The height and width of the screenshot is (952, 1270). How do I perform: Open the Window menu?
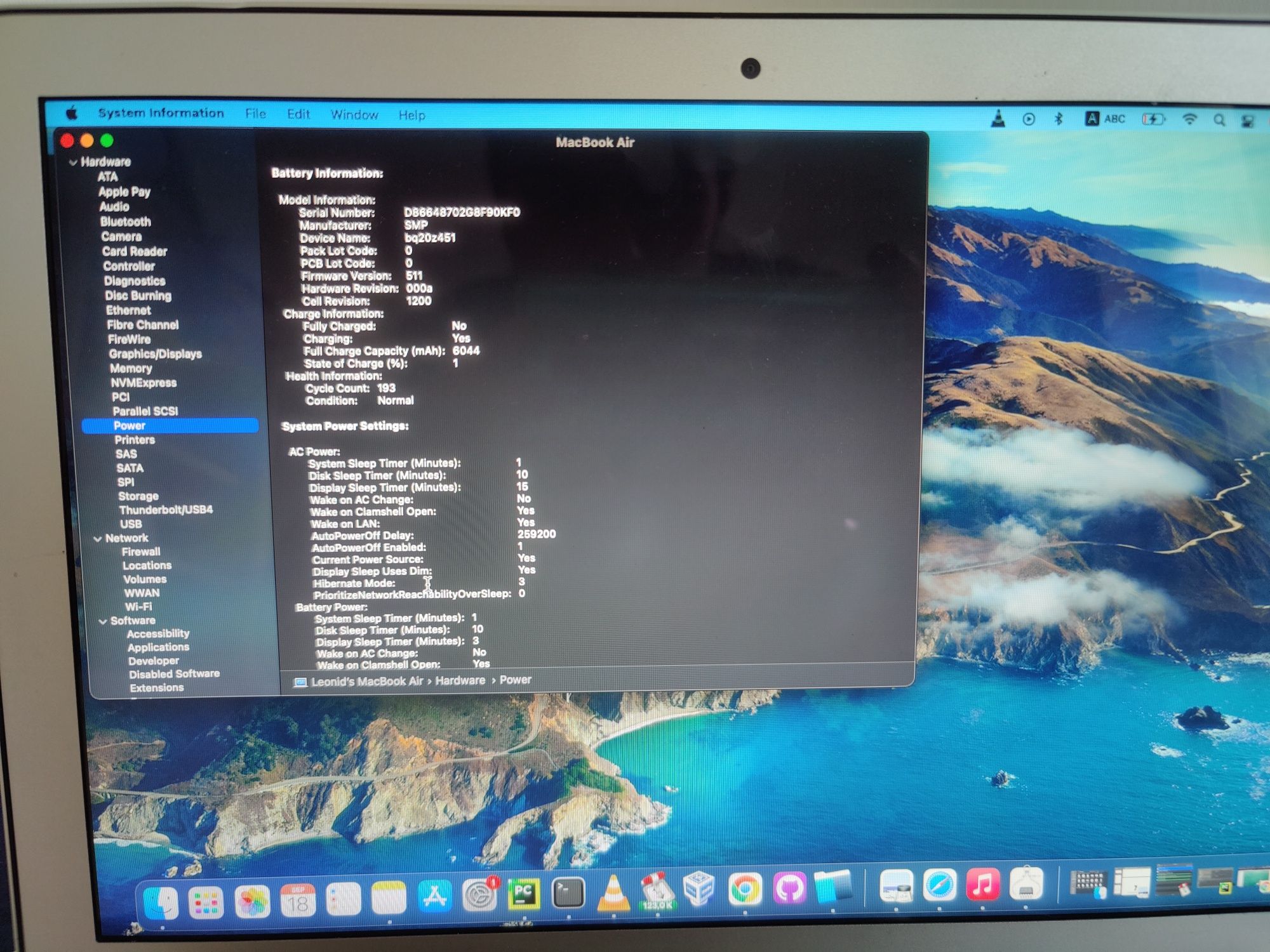[x=354, y=115]
